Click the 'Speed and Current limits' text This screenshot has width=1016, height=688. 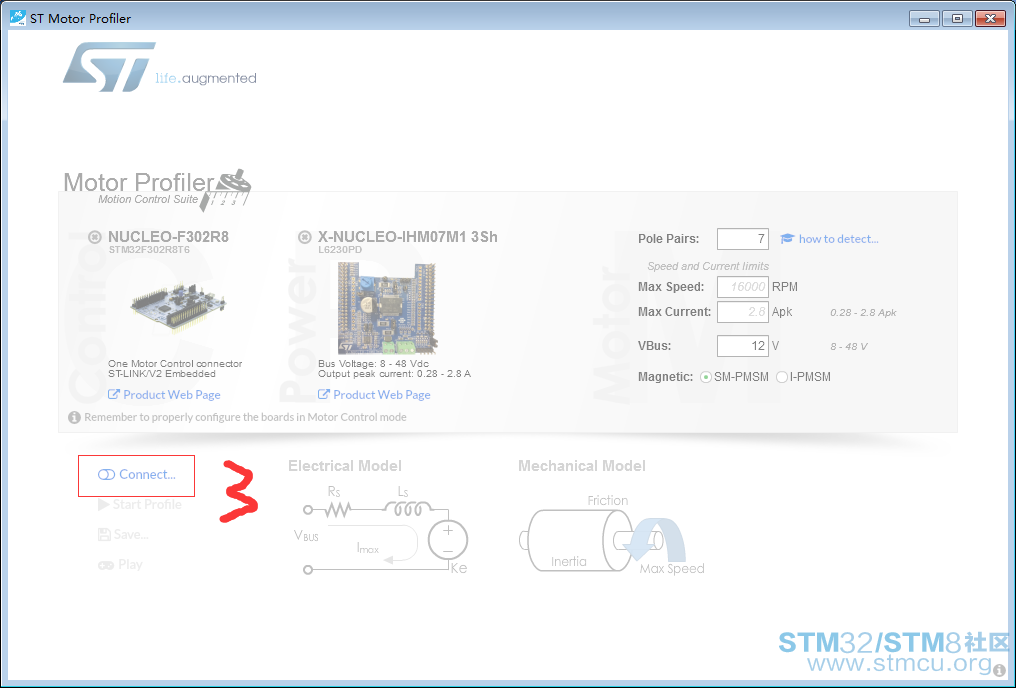(708, 266)
